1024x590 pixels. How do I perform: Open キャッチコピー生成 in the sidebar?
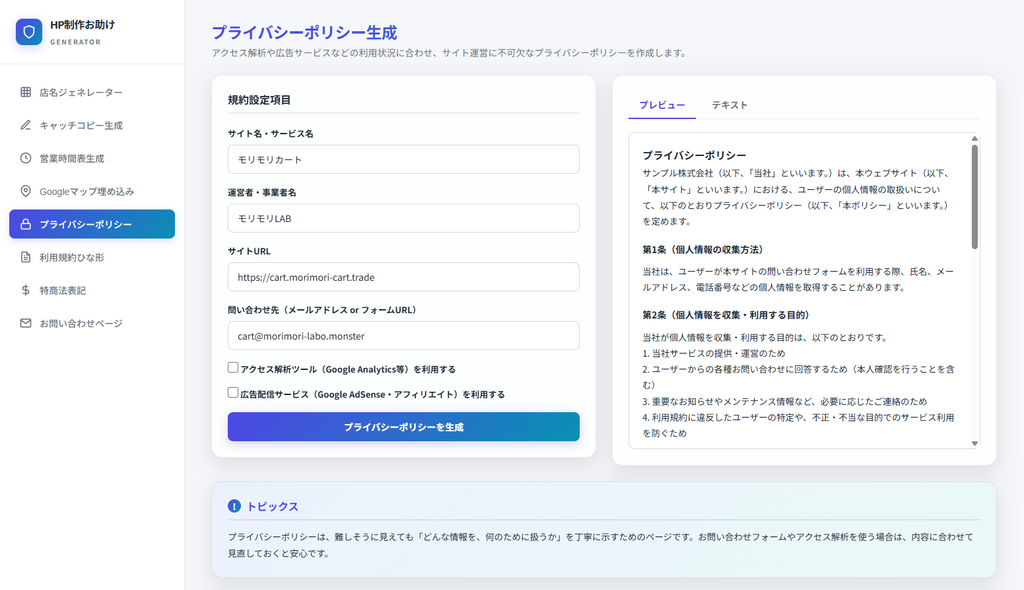coord(92,125)
